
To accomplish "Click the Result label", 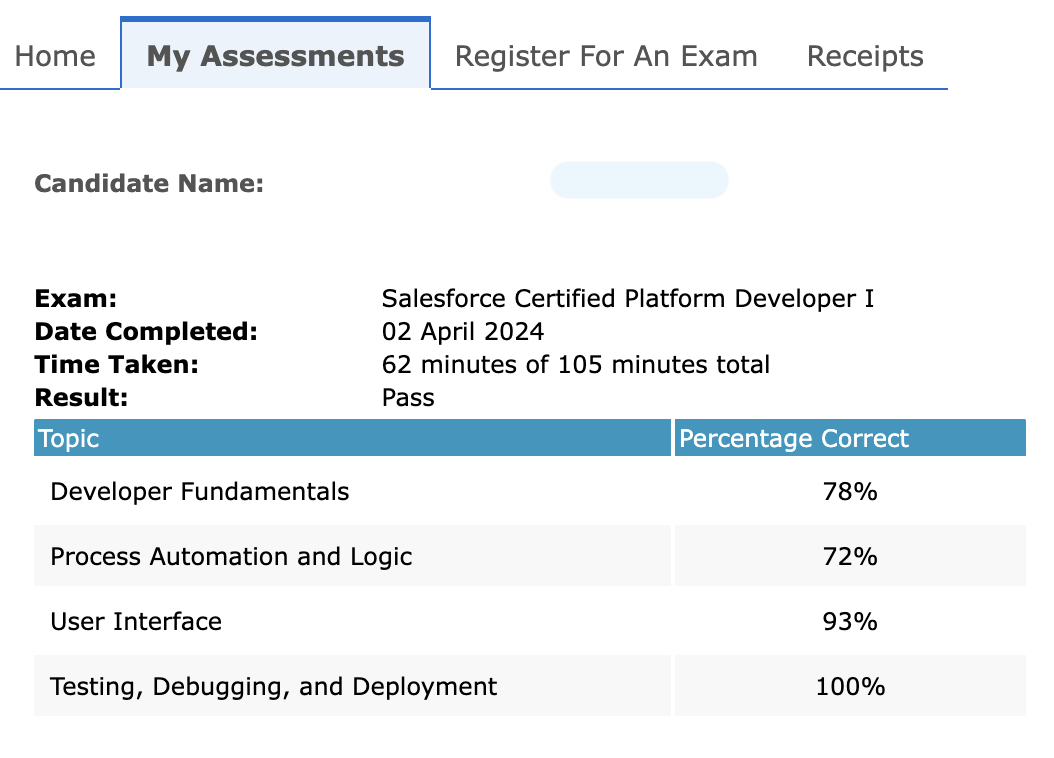I will [81, 398].
